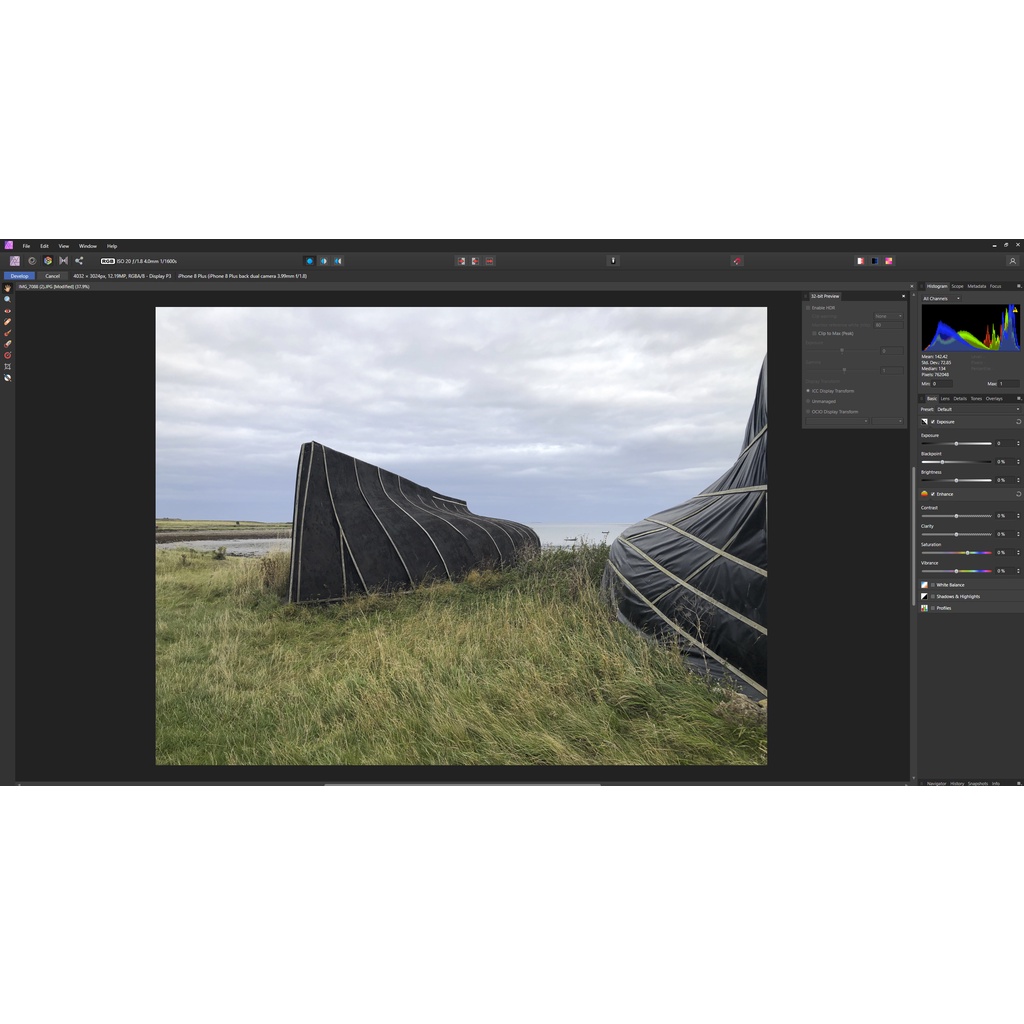Click the Cancel button

click(52, 276)
